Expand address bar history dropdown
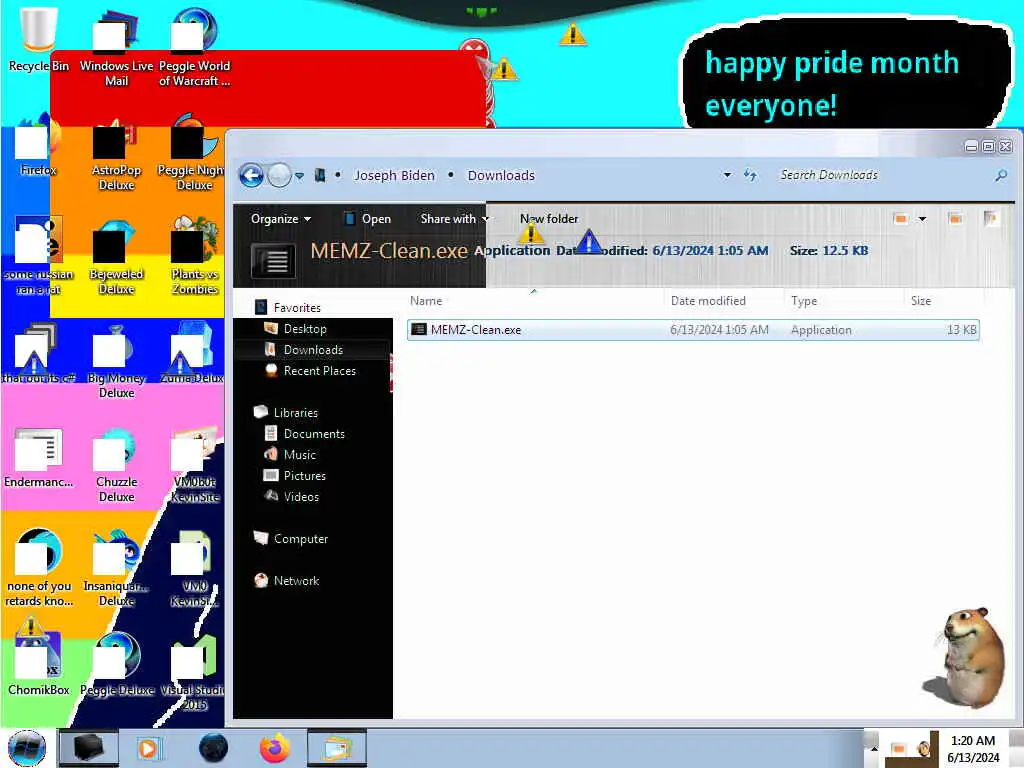Screen dimensions: 1024x768 727,175
